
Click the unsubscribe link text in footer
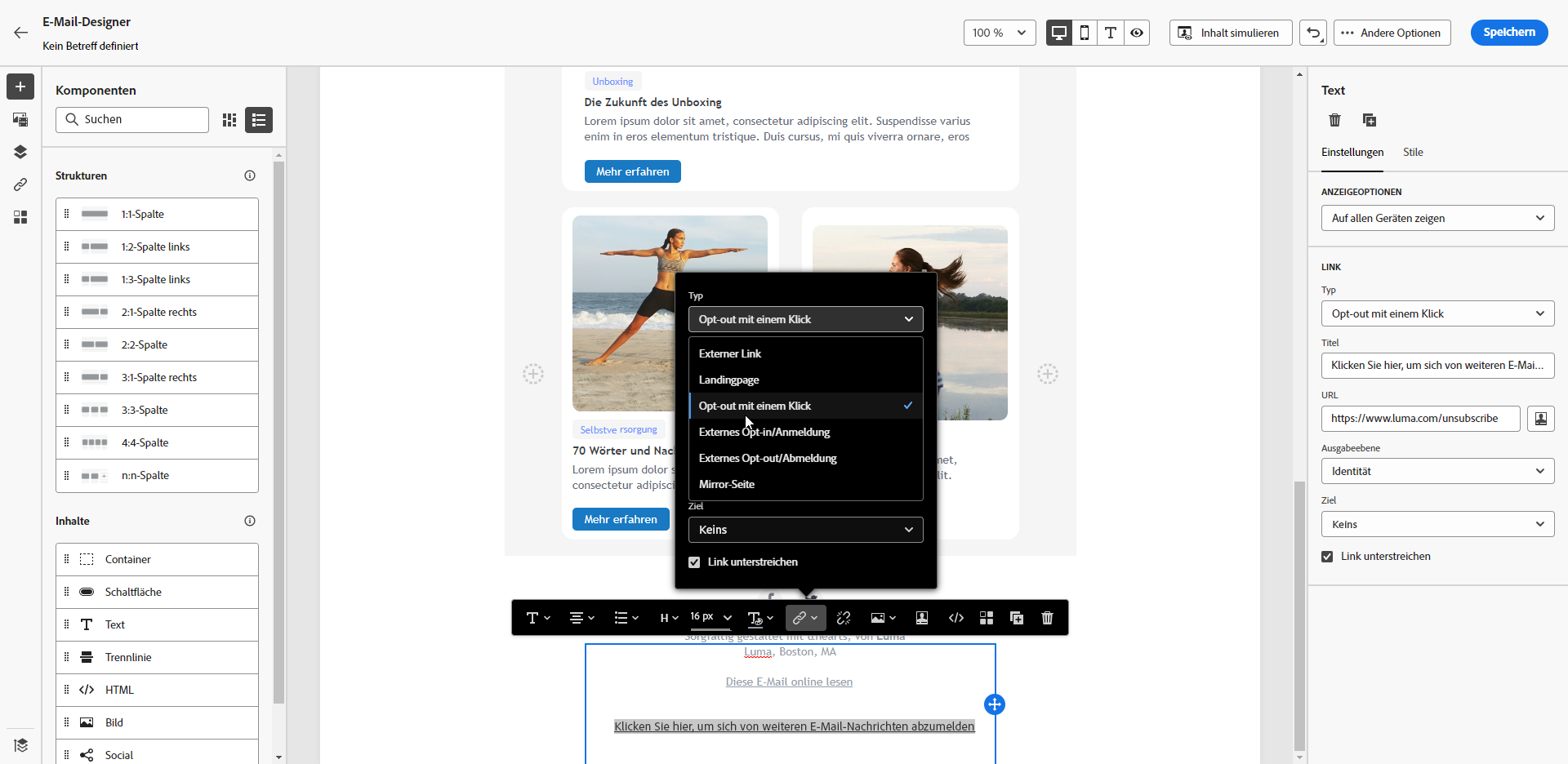pos(795,726)
